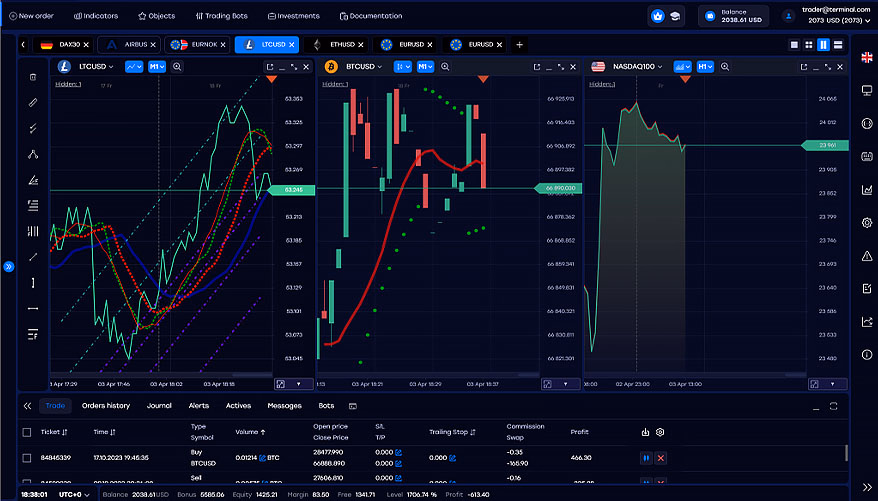Sort trades by Ticket column
Image resolution: width=878 pixels, height=501 pixels.
click(54, 432)
